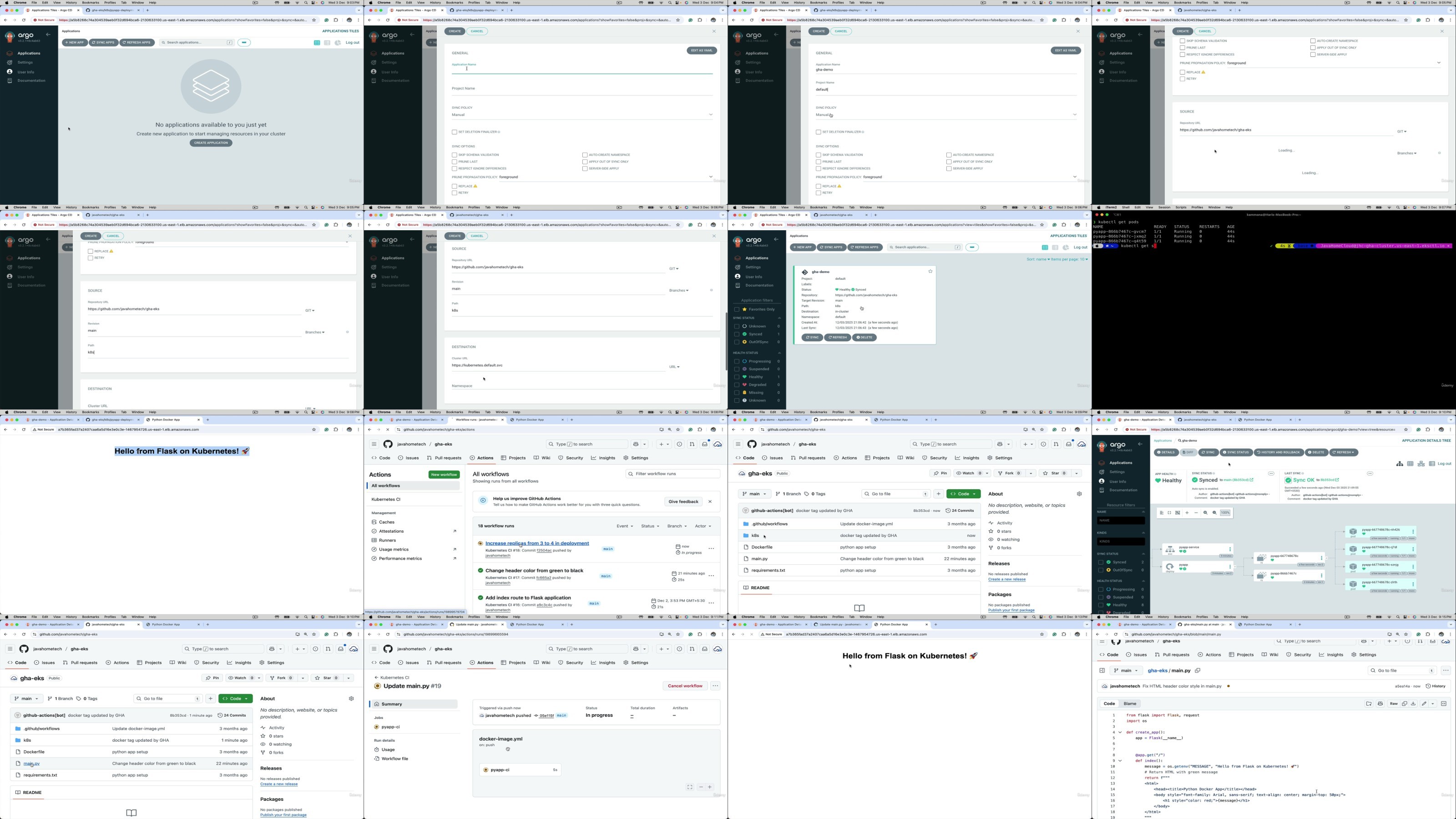Open the iTerm2 Session menu

(x=1164, y=207)
